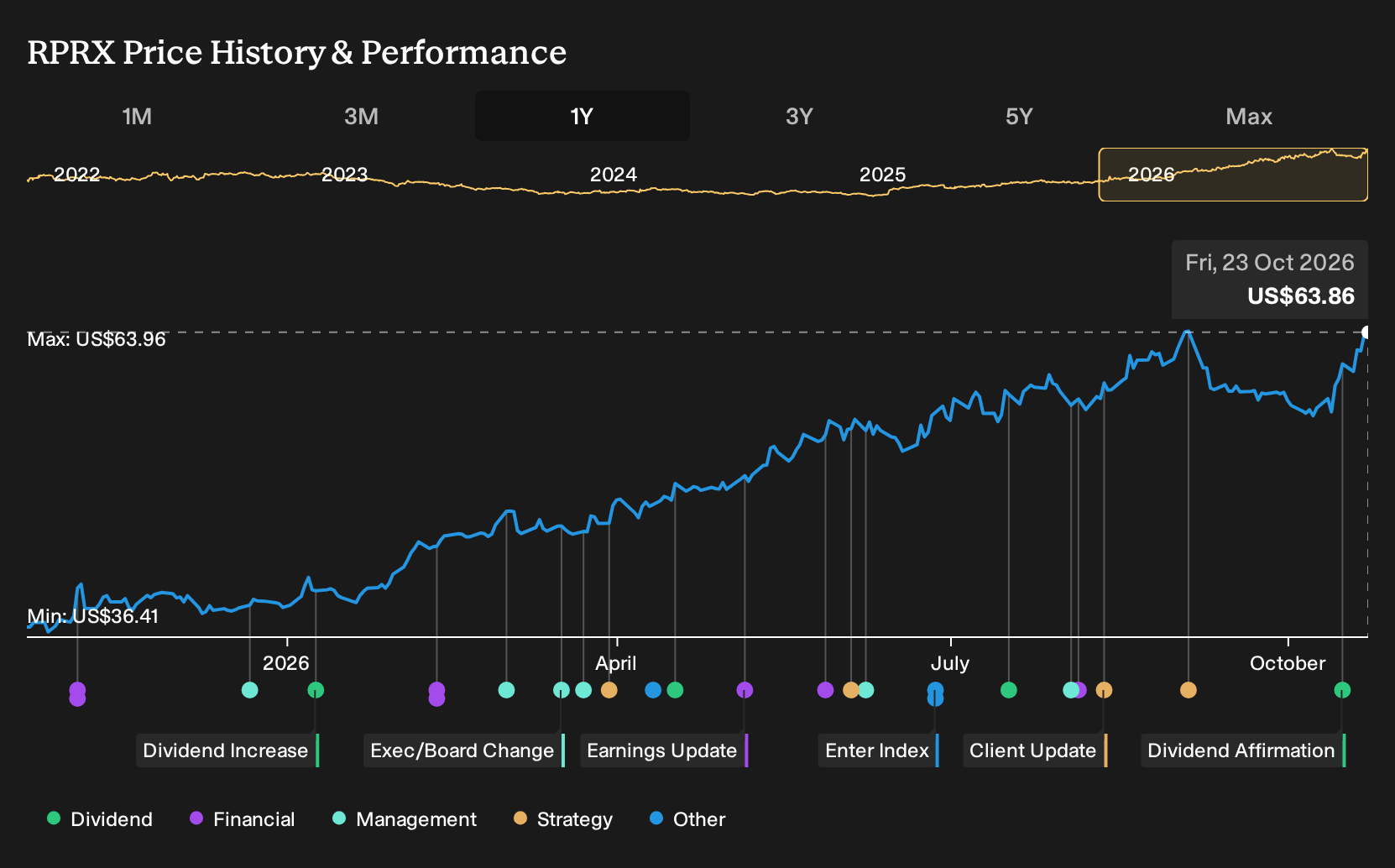
Task: Toggle the Strategy legend filter
Action: pyautogui.click(x=563, y=819)
